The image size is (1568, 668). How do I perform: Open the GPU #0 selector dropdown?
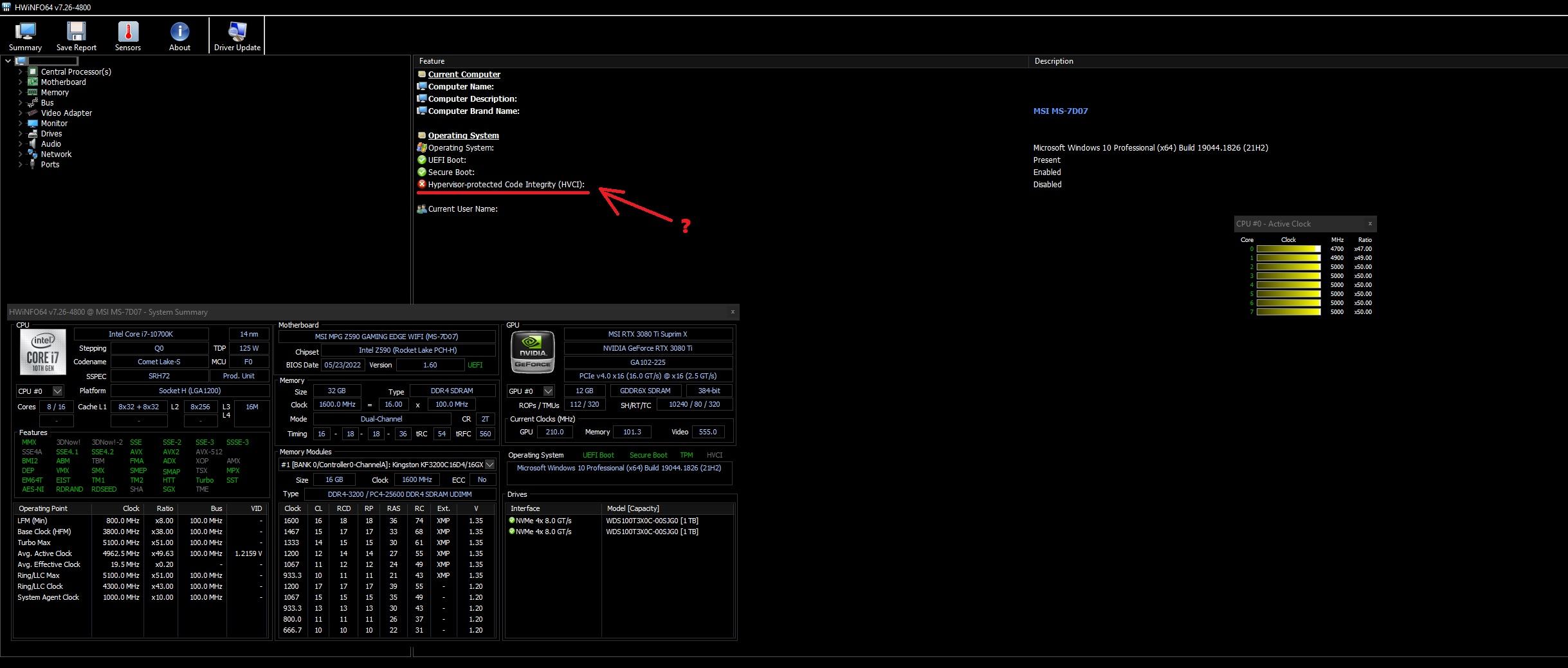[x=548, y=391]
